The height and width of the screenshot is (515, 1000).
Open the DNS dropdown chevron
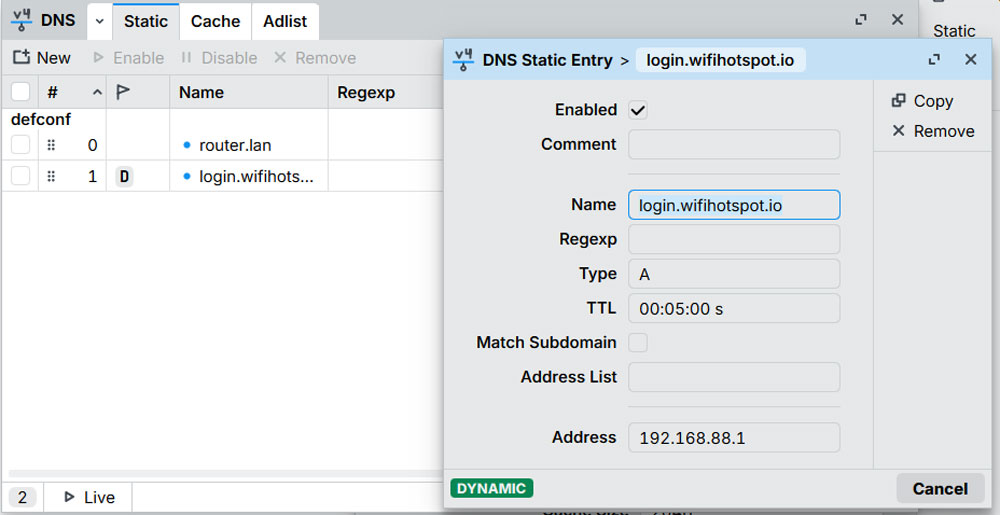(x=99, y=21)
